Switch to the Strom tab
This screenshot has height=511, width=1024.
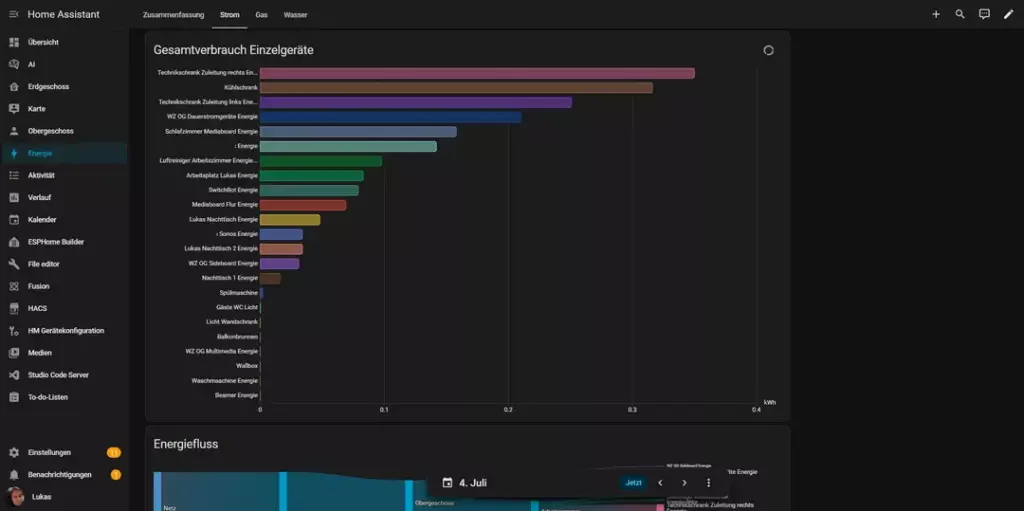tap(229, 14)
